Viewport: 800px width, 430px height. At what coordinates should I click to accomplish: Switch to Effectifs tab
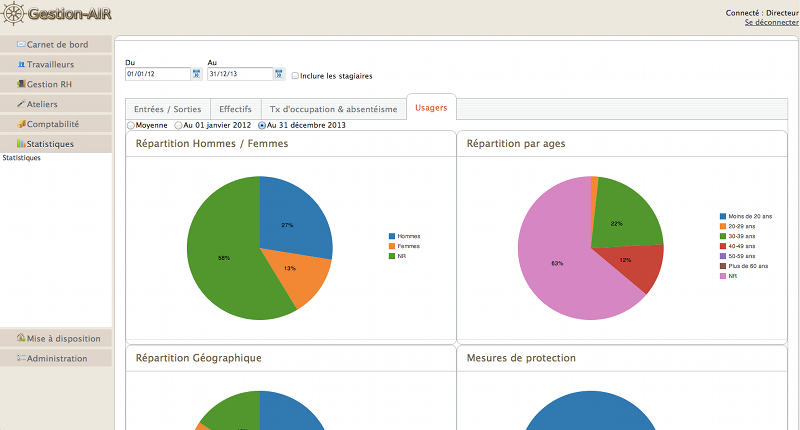pyautogui.click(x=236, y=109)
